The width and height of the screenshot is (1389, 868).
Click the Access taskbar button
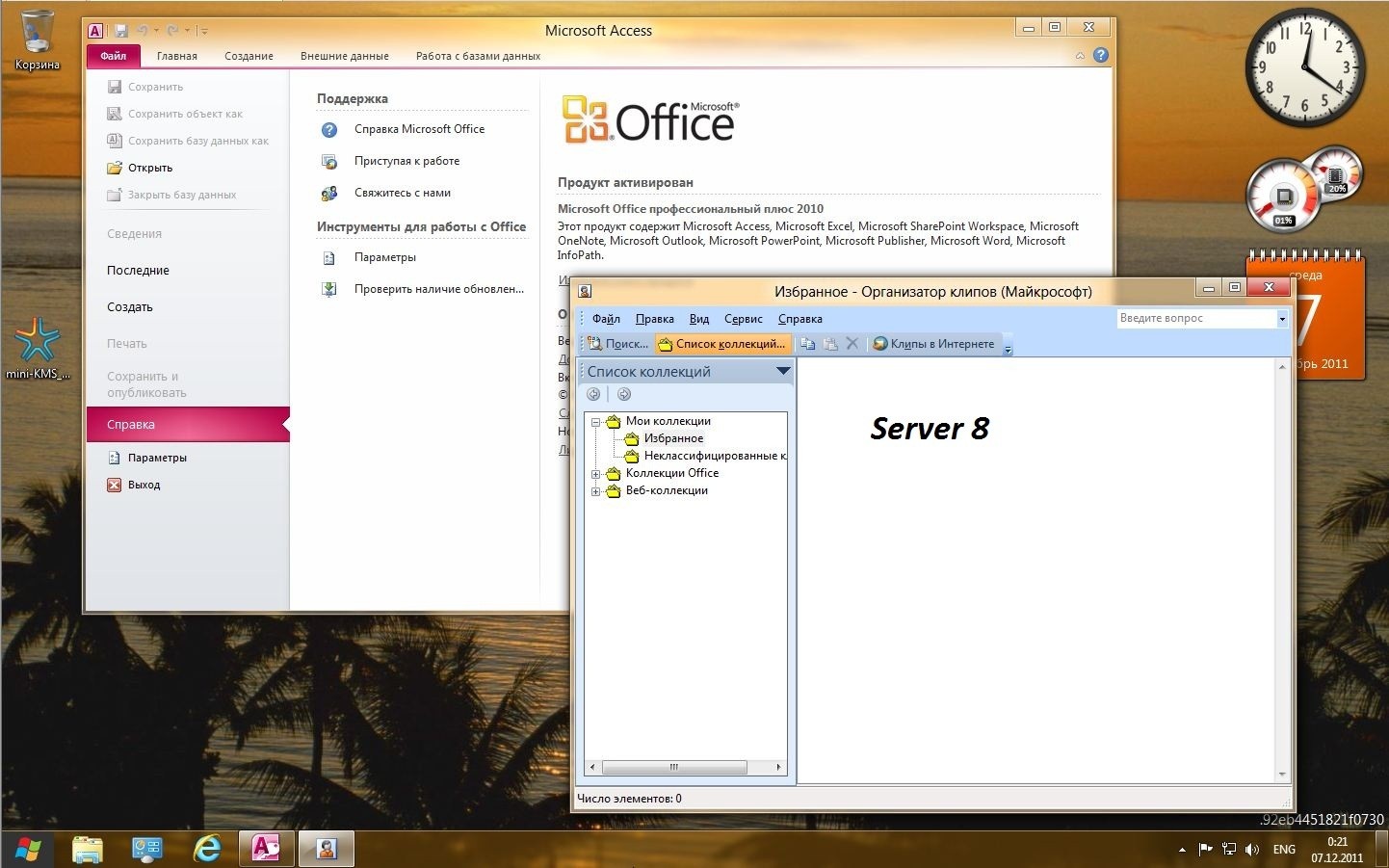tap(266, 849)
